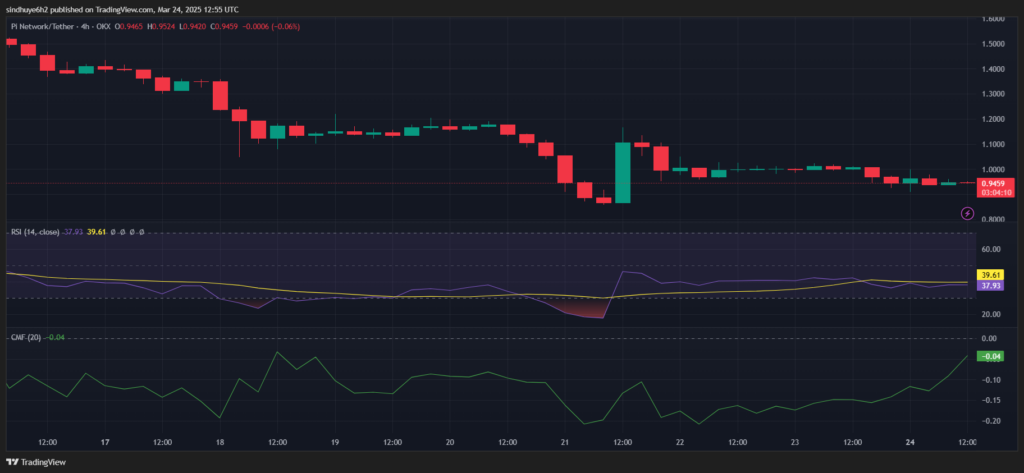Click the green −0.04 value in CMF legend
The width and height of the screenshot is (1024, 473).
[56, 337]
